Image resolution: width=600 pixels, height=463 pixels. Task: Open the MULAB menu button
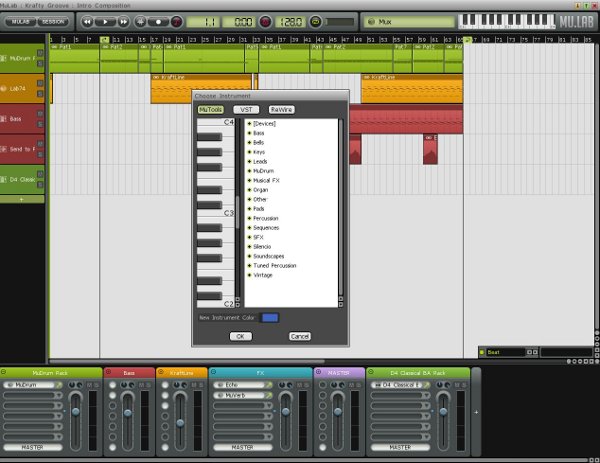pyautogui.click(x=20, y=22)
